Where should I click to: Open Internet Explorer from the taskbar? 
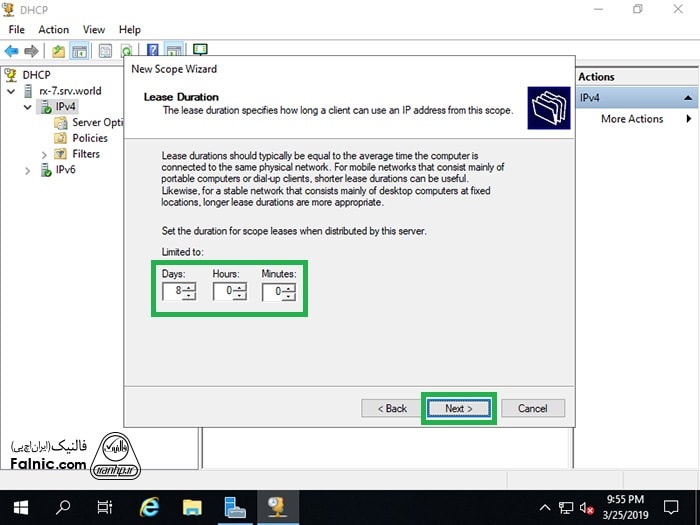[150, 506]
